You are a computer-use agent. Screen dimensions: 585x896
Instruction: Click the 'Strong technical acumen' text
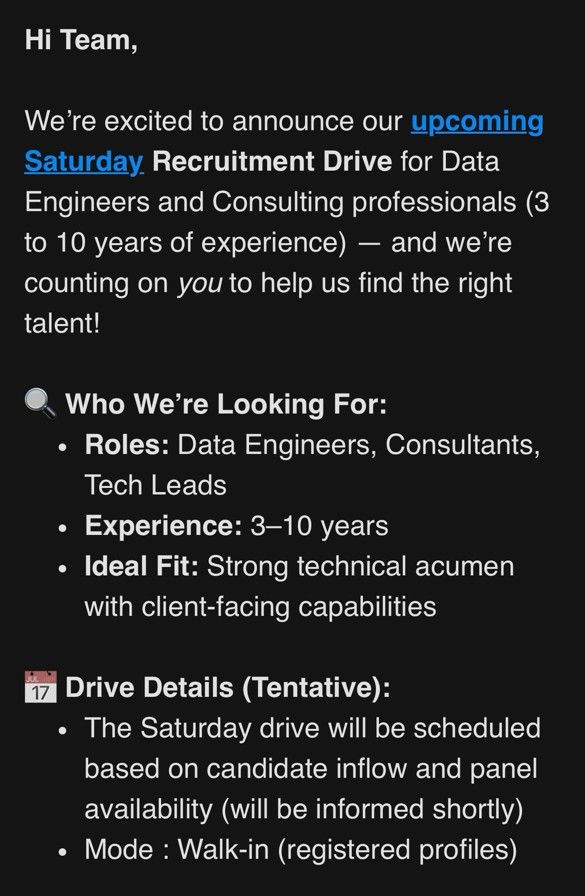pyautogui.click(x=360, y=566)
